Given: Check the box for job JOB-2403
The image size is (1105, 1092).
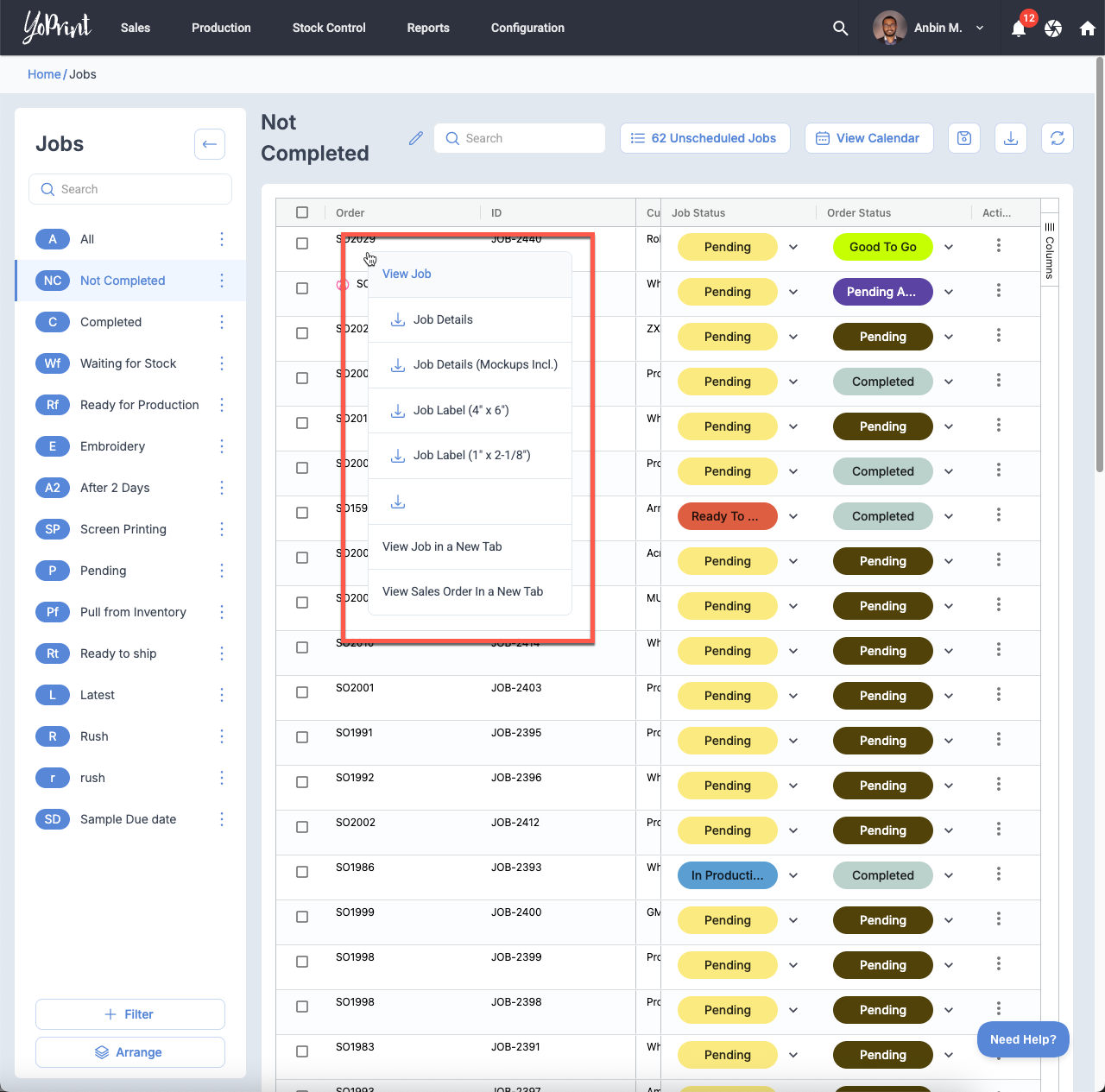Looking at the screenshot, I should [302, 692].
